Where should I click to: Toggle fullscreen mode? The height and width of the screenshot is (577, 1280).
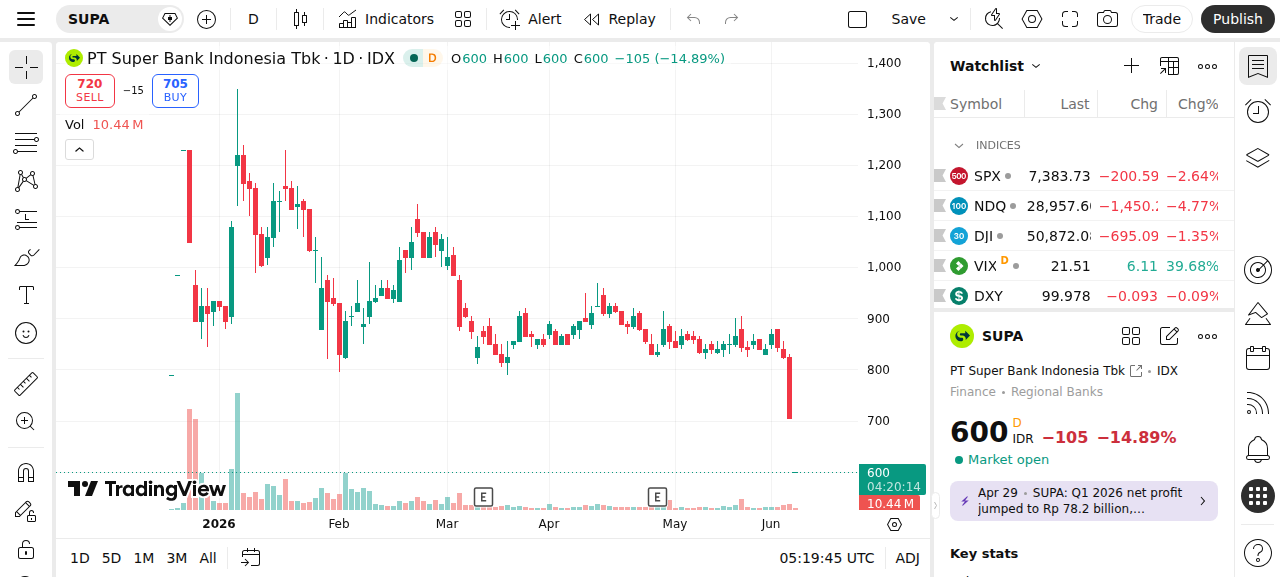(x=1070, y=19)
